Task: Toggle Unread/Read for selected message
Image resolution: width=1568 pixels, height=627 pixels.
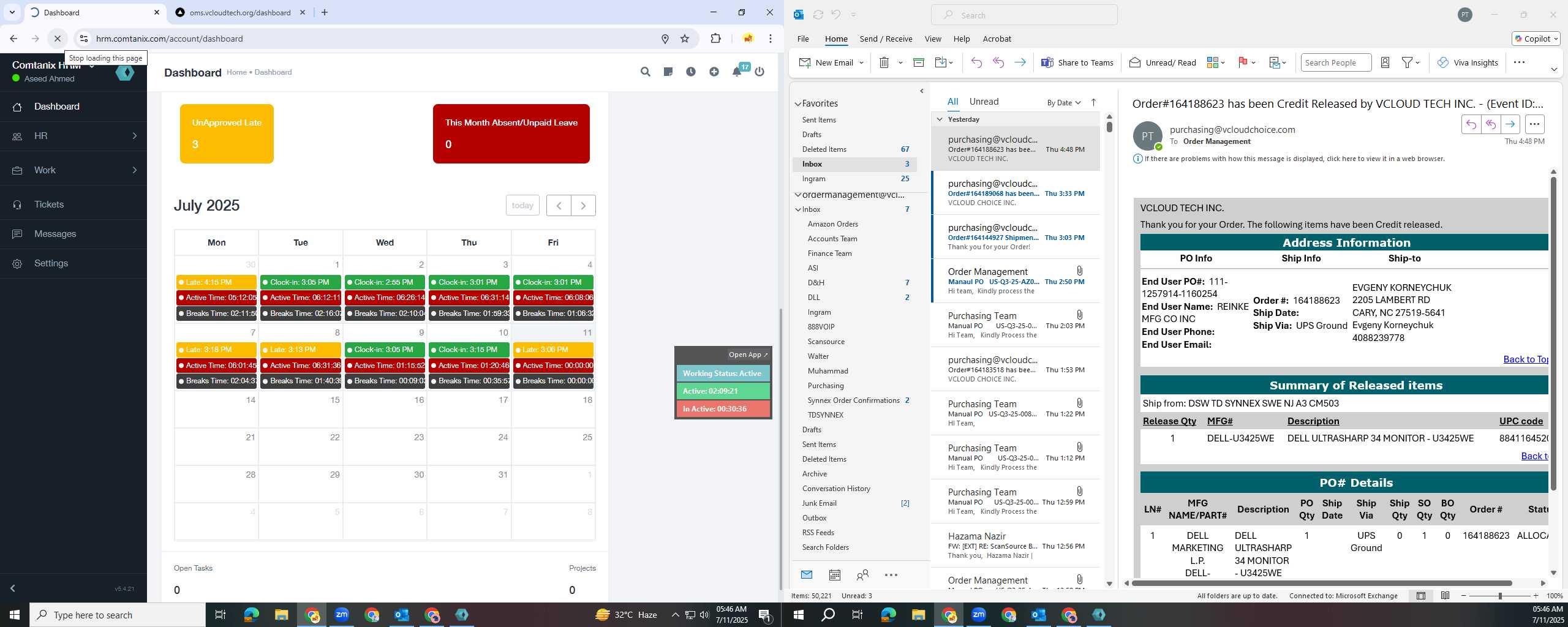Action: [1163, 62]
